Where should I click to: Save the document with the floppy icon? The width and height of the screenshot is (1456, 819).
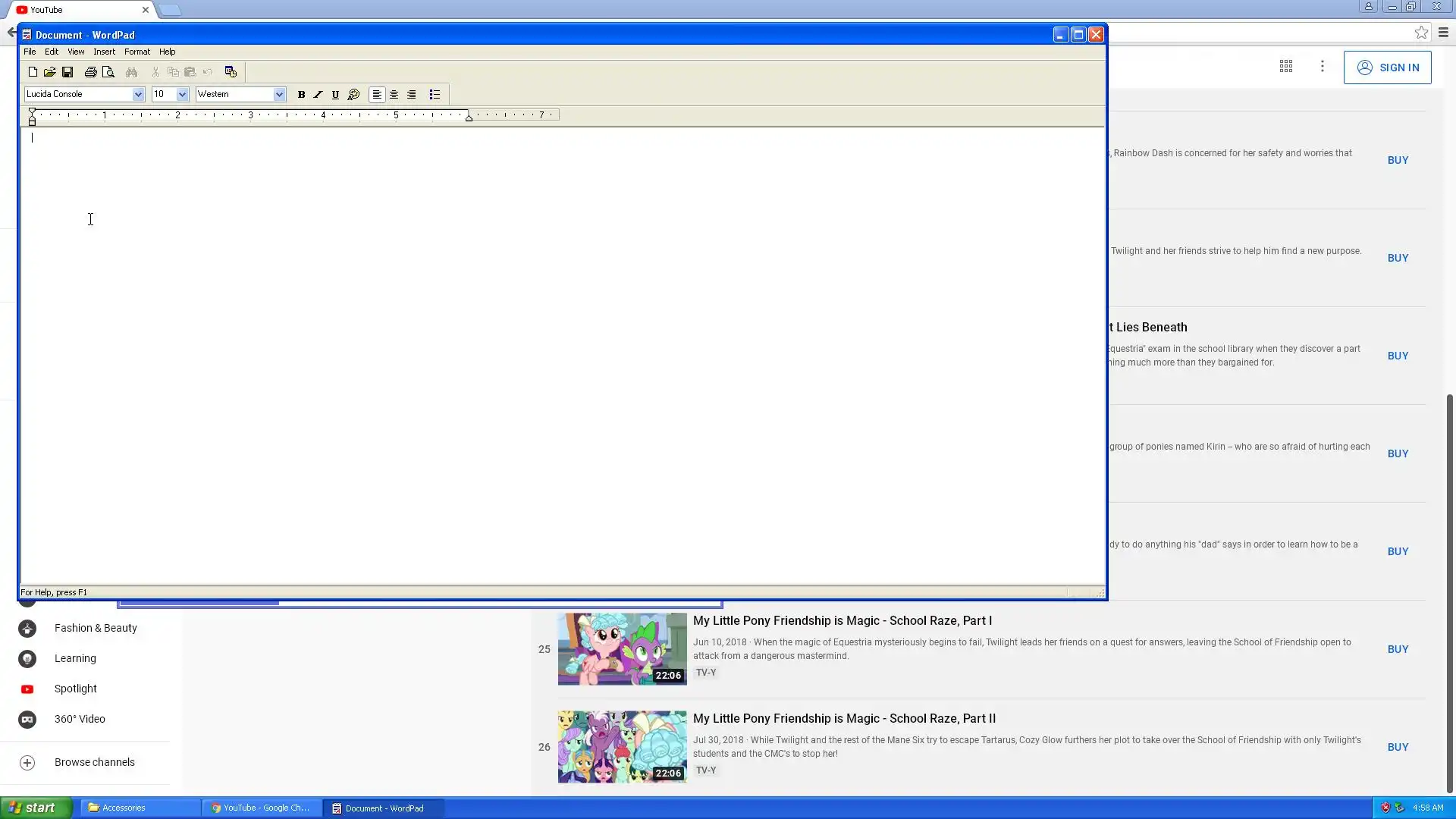[x=67, y=72]
